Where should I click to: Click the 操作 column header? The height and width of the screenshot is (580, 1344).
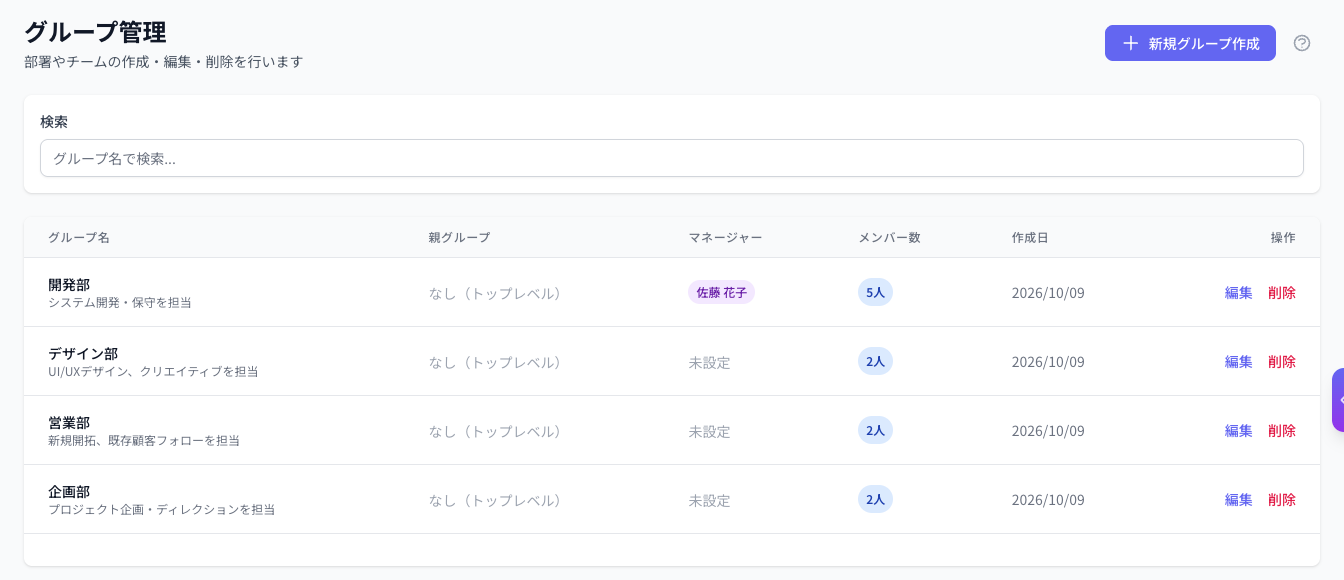pos(1283,238)
